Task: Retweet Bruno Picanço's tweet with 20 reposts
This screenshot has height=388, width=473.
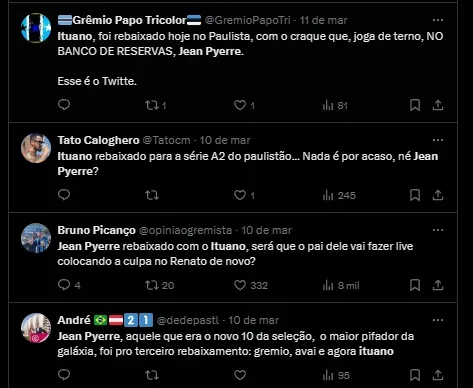Action: point(160,285)
